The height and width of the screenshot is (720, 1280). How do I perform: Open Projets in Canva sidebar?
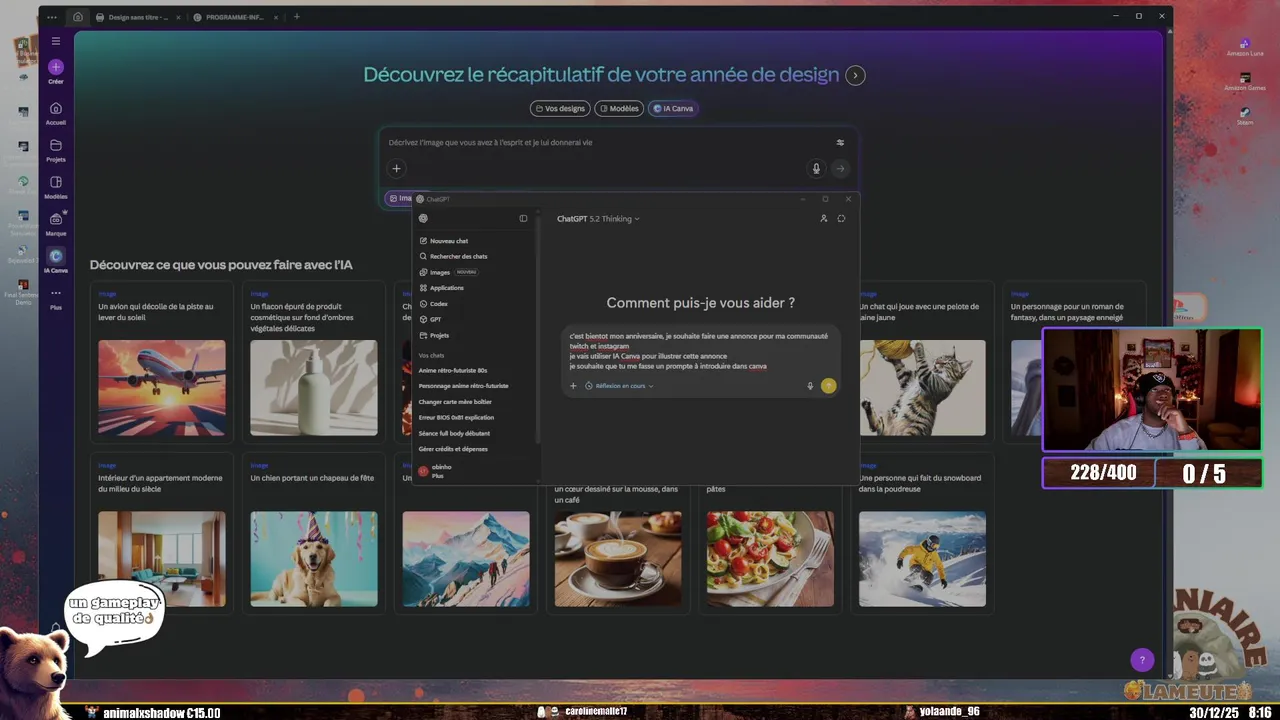tap(56, 150)
